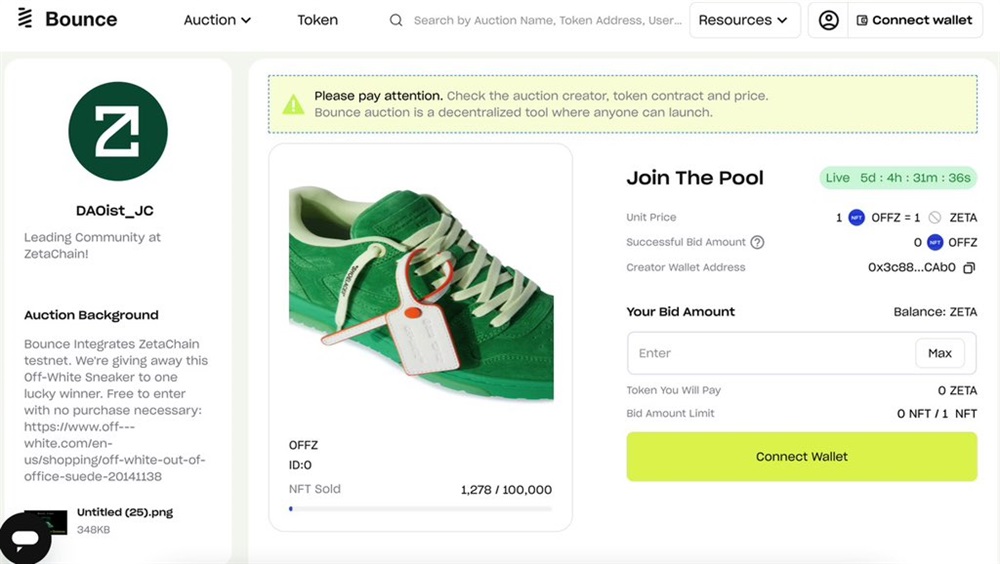Copy the creator wallet address
This screenshot has height=564, width=1000.
[968, 268]
